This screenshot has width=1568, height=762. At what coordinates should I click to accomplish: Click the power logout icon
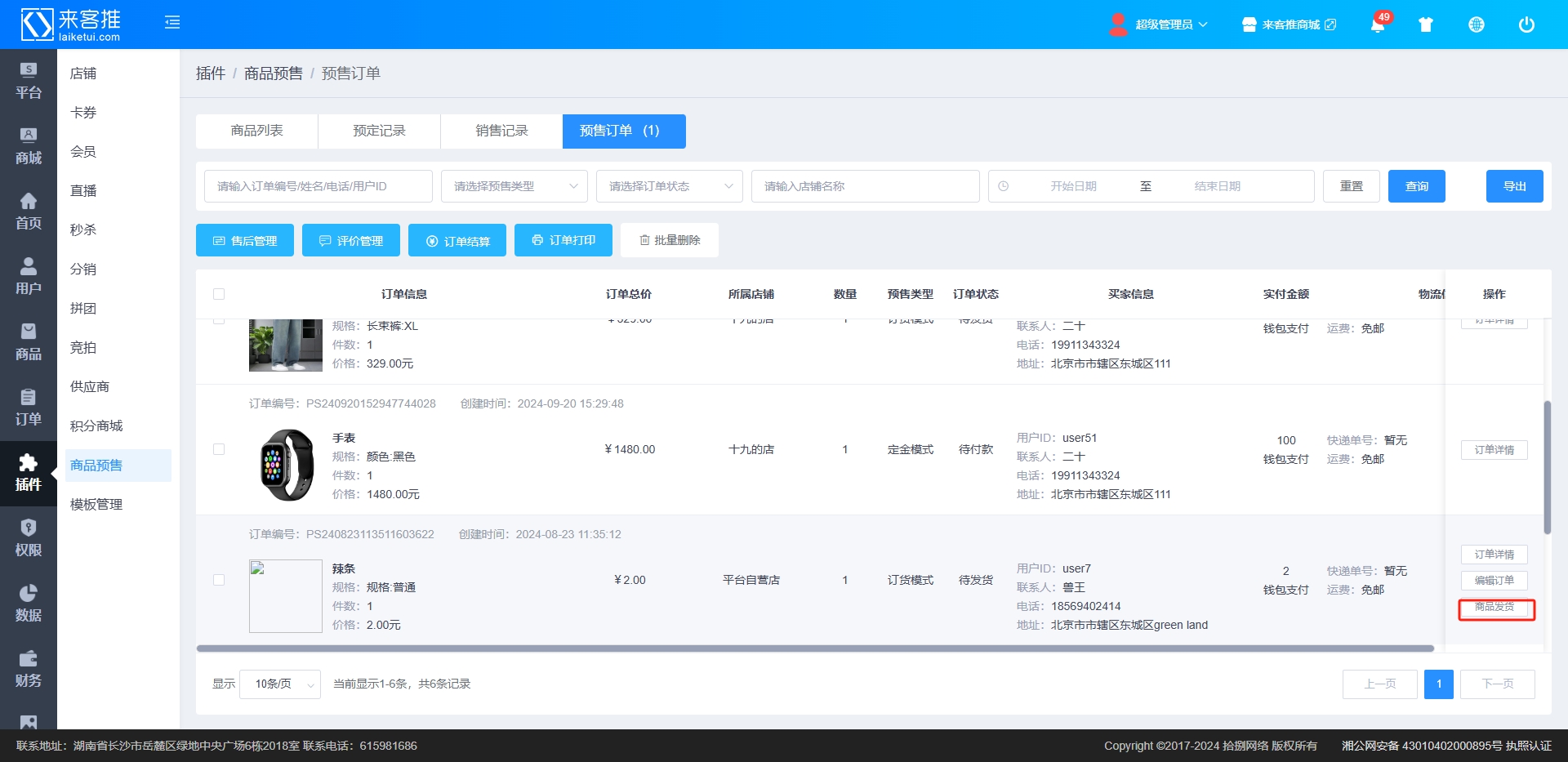1526,25
